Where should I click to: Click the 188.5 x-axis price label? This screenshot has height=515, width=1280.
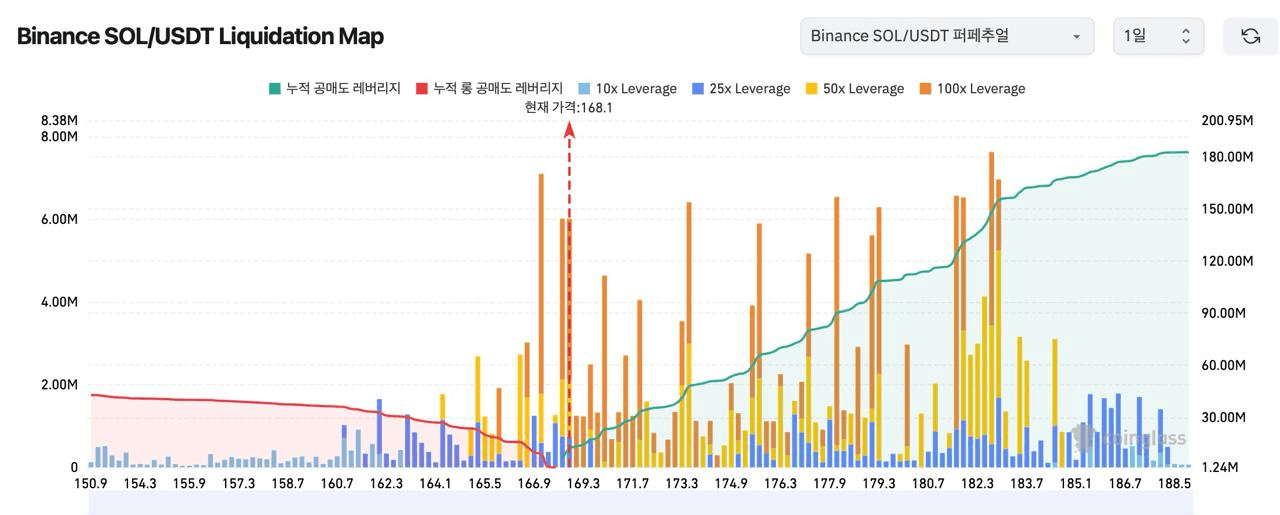click(x=1174, y=483)
